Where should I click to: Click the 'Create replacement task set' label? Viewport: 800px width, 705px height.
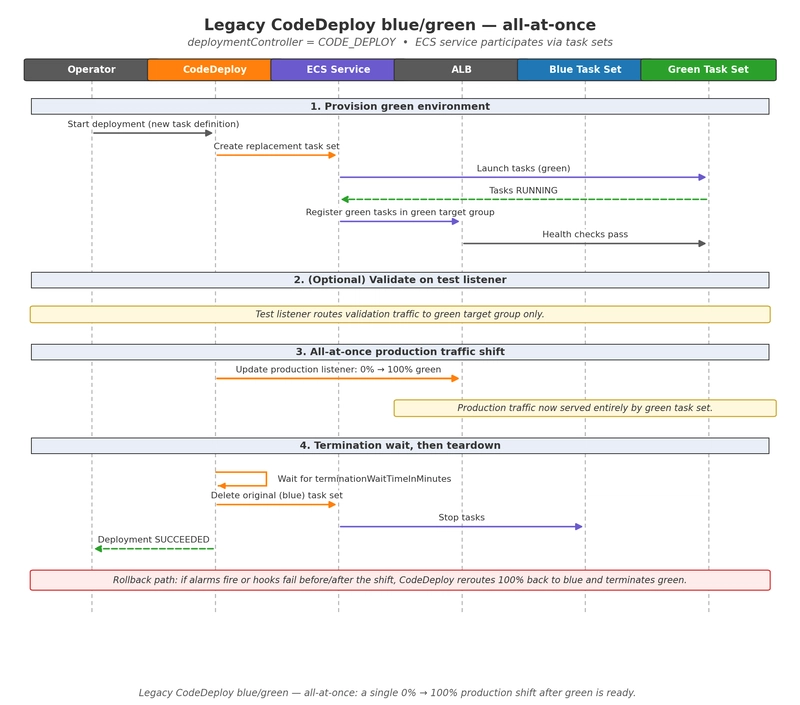(276, 146)
